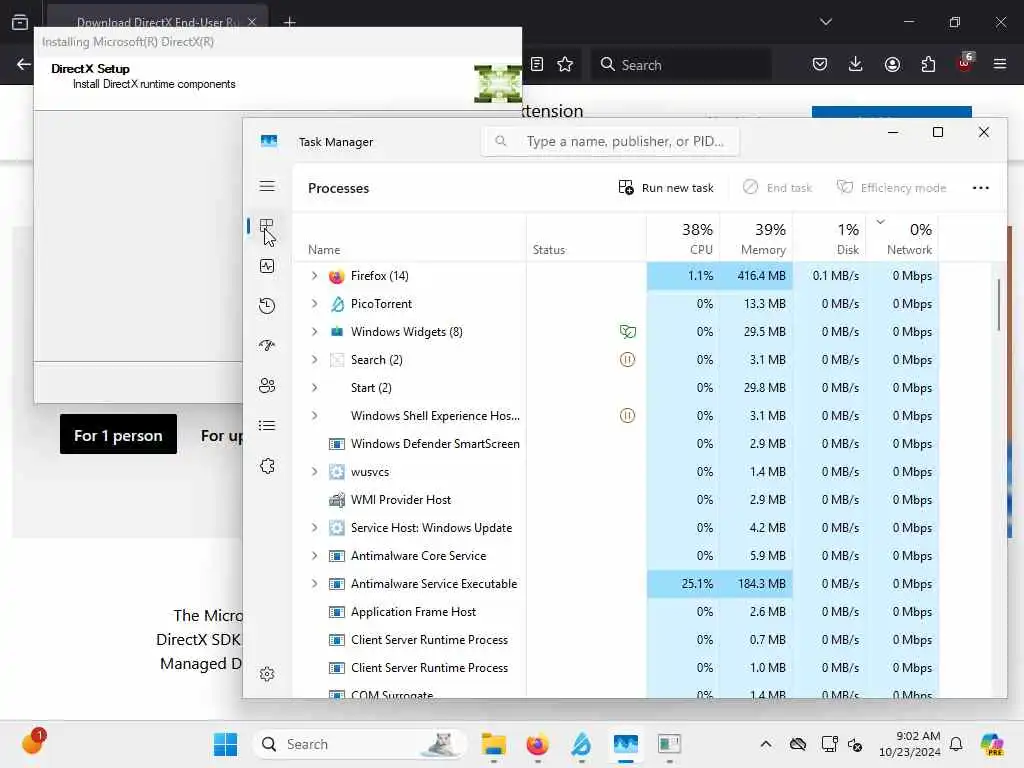Toggle Firefox reader view icon
The image size is (1024, 768).
[537, 65]
